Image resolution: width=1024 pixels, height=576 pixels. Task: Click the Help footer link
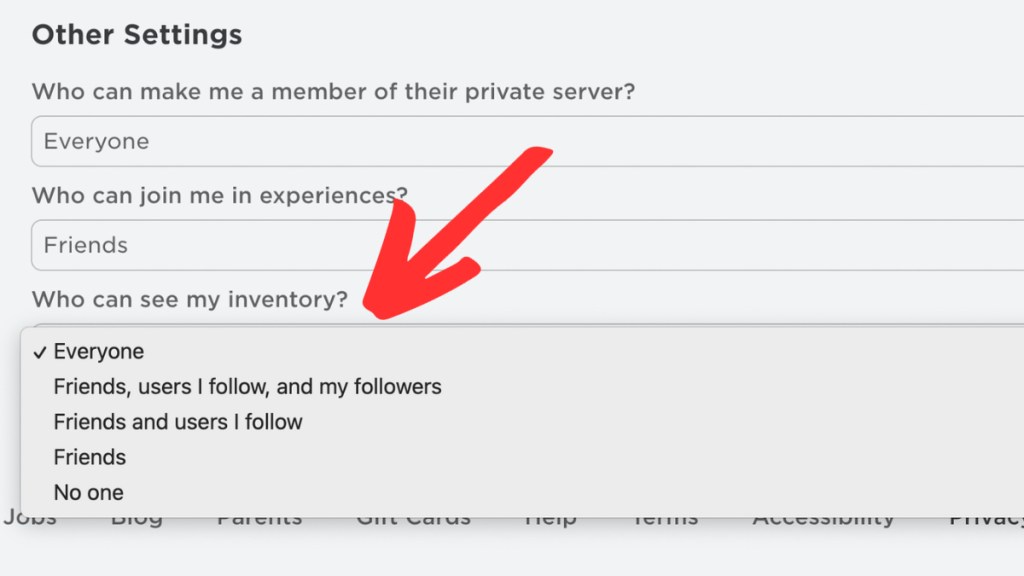[549, 521]
